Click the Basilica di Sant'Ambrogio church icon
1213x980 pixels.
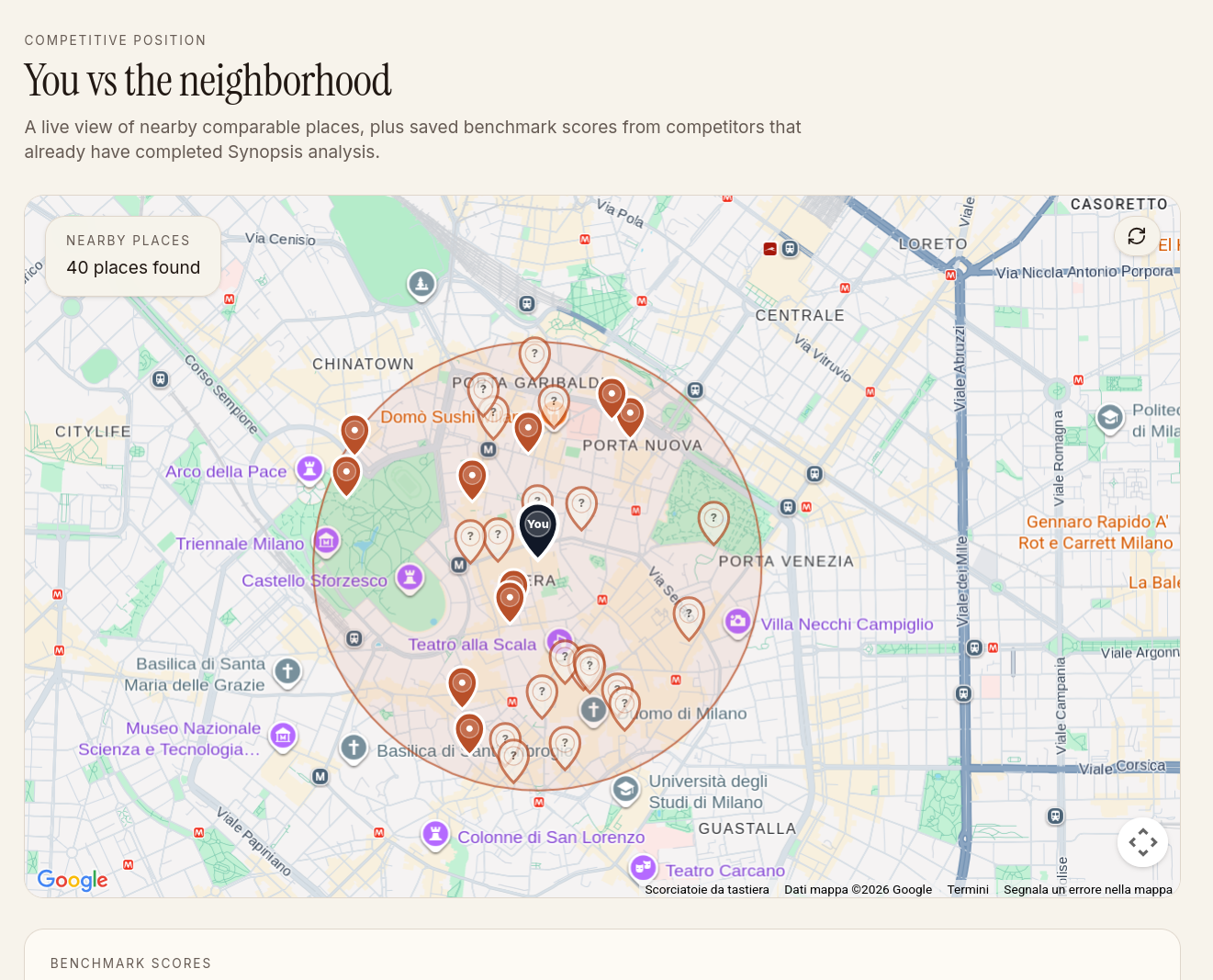354,749
